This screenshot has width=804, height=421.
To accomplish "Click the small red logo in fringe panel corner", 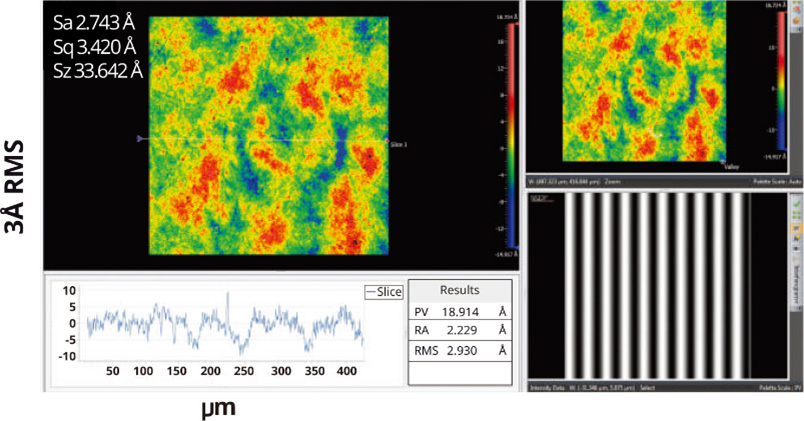I will 538,199.
